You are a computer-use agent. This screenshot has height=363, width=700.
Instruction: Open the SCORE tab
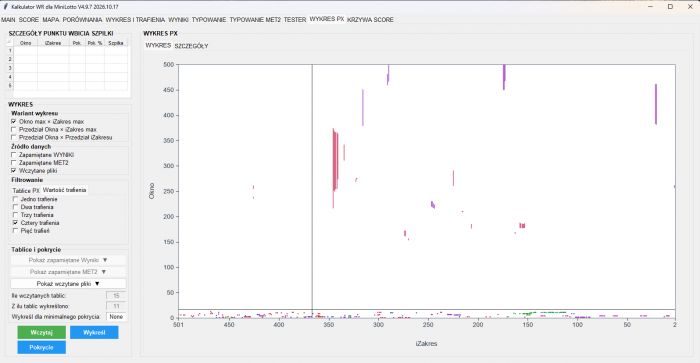click(29, 20)
